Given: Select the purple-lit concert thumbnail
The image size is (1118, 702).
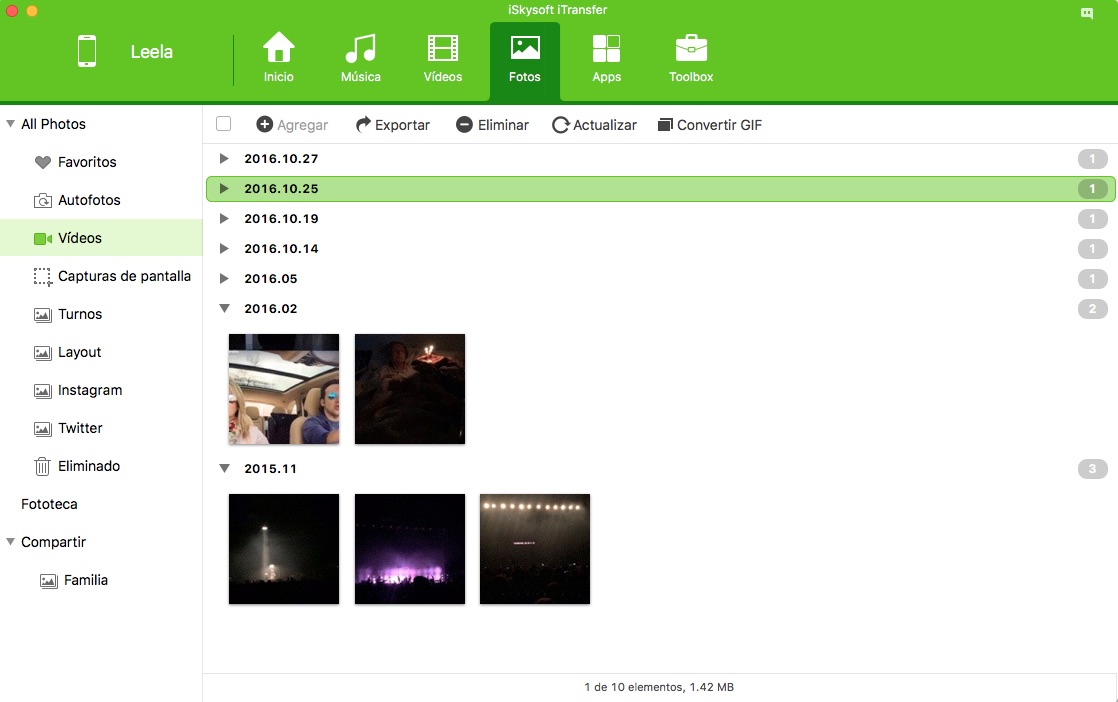Looking at the screenshot, I should point(410,549).
